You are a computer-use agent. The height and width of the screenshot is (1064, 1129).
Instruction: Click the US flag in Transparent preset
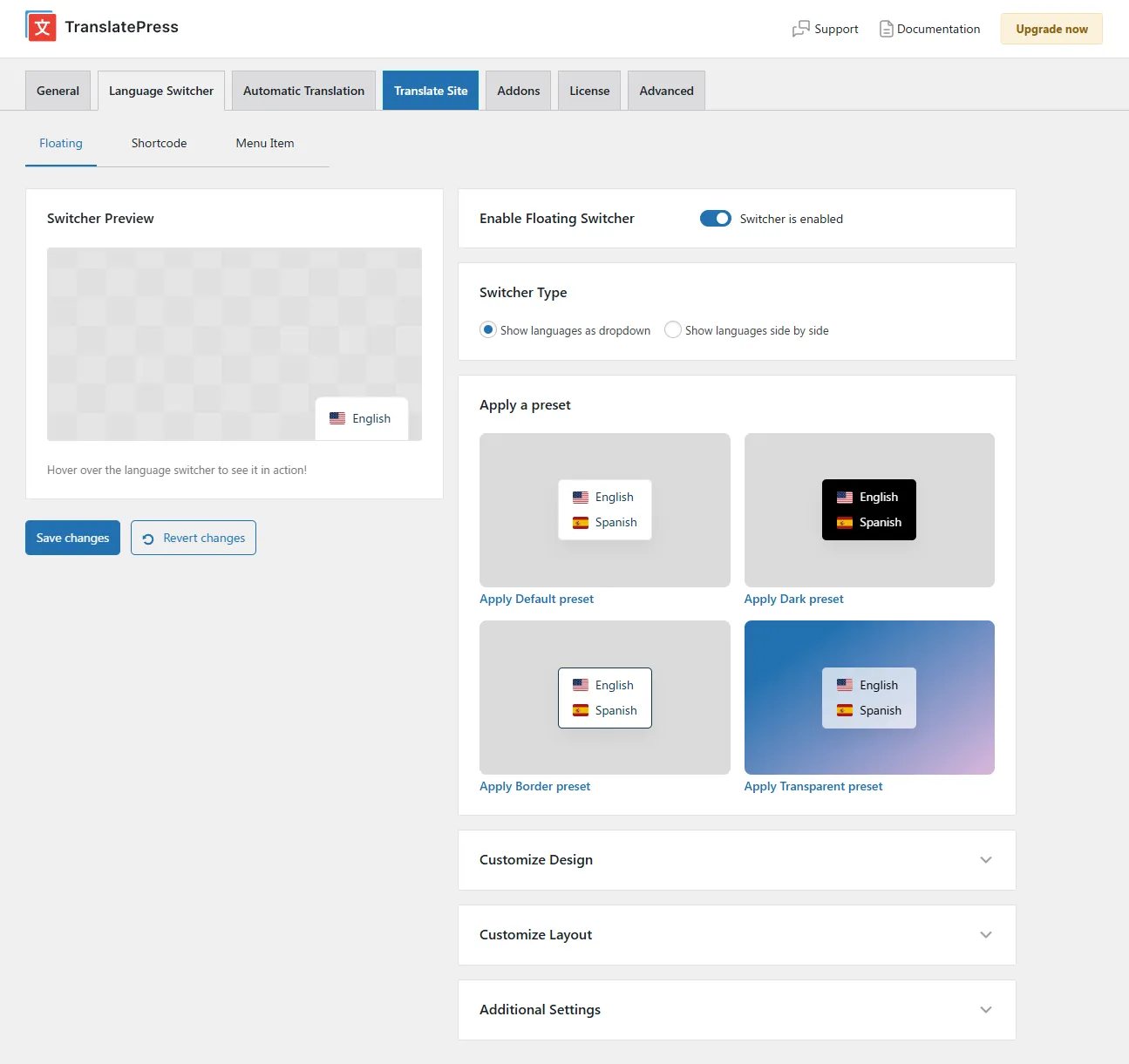coord(845,685)
